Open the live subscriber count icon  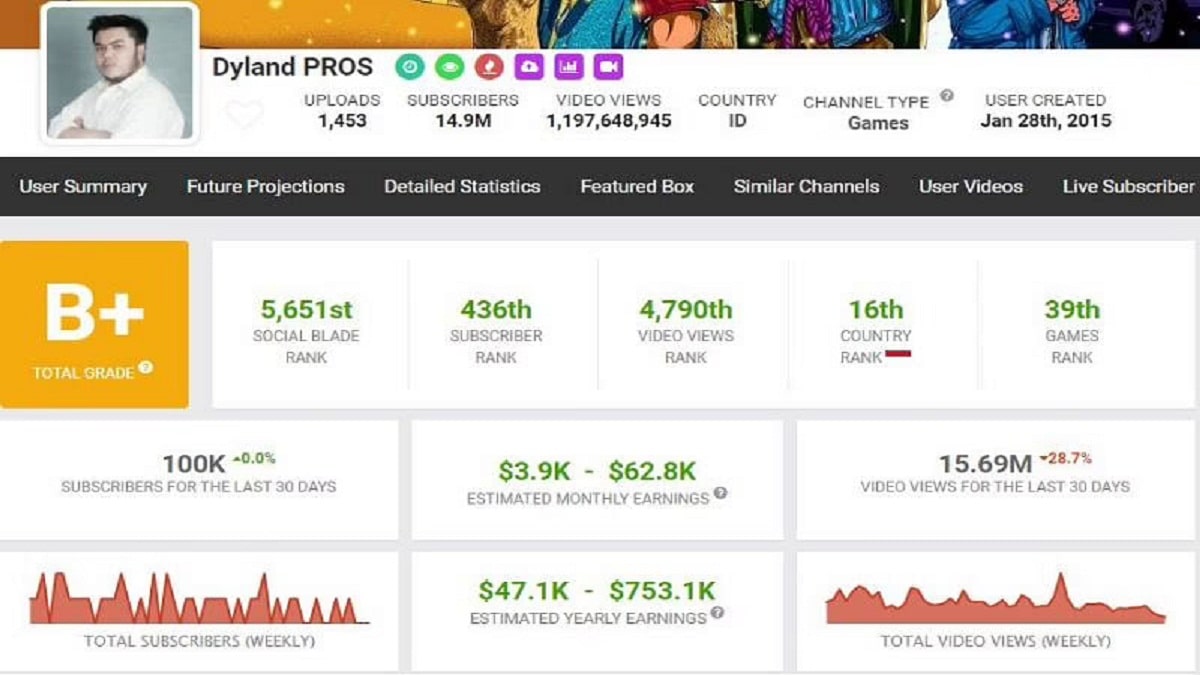410,67
